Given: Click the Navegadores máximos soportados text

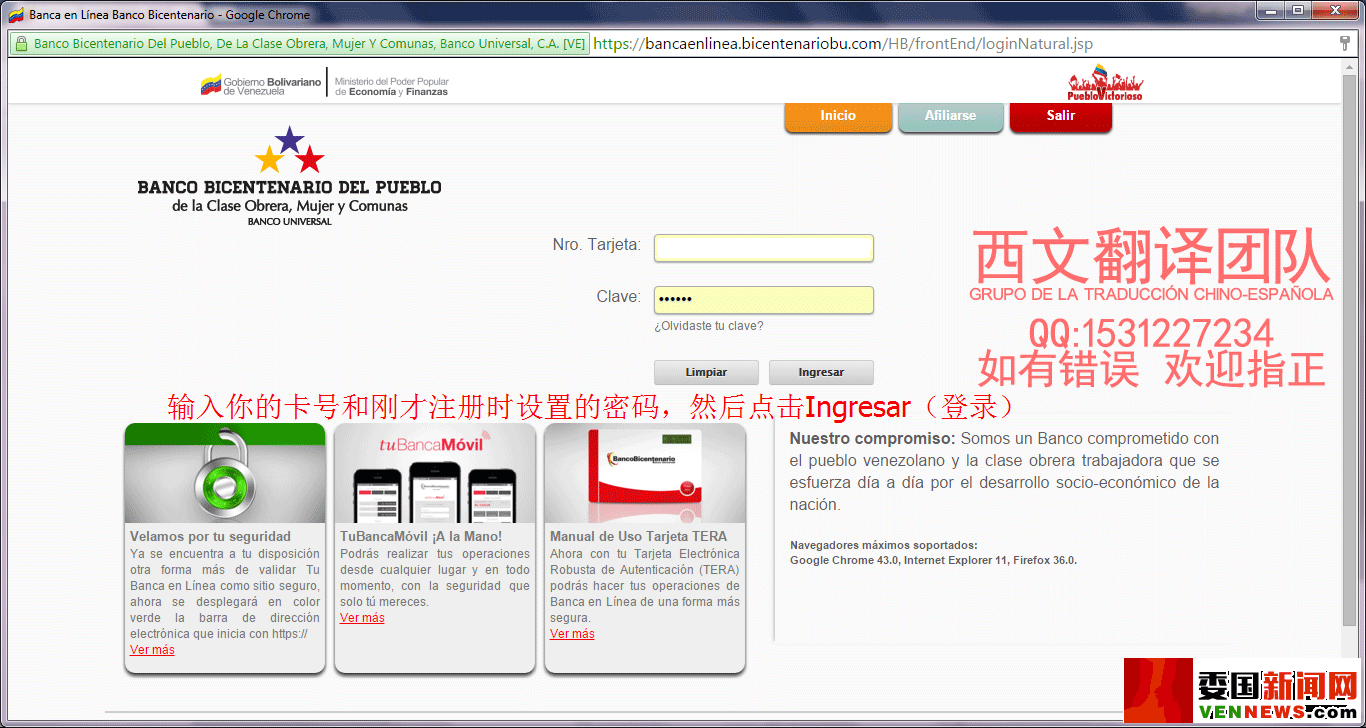Looking at the screenshot, I should click(883, 545).
